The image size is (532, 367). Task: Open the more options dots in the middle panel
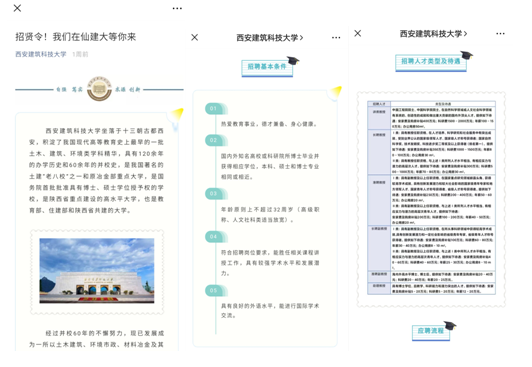[336, 38]
